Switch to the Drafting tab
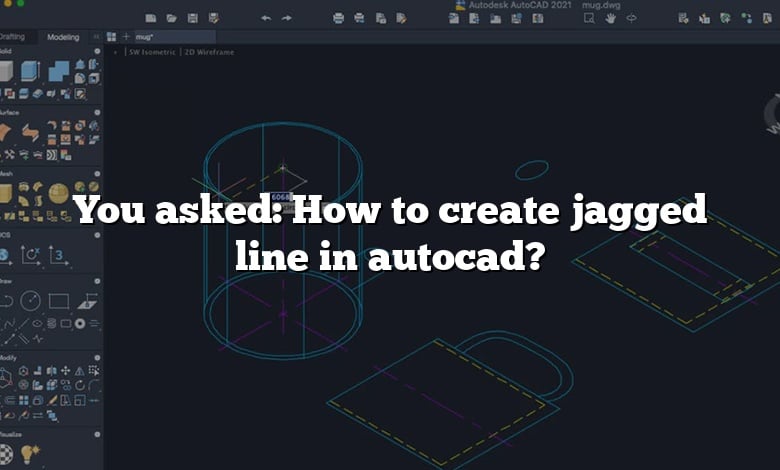This screenshot has height=470, width=780. click(12, 37)
